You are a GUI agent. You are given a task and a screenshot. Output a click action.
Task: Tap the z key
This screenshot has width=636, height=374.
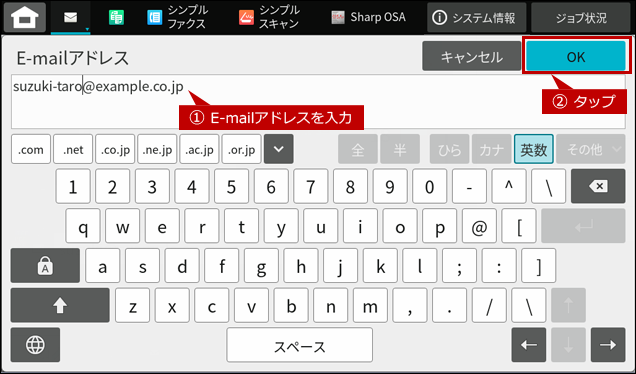coord(132,305)
